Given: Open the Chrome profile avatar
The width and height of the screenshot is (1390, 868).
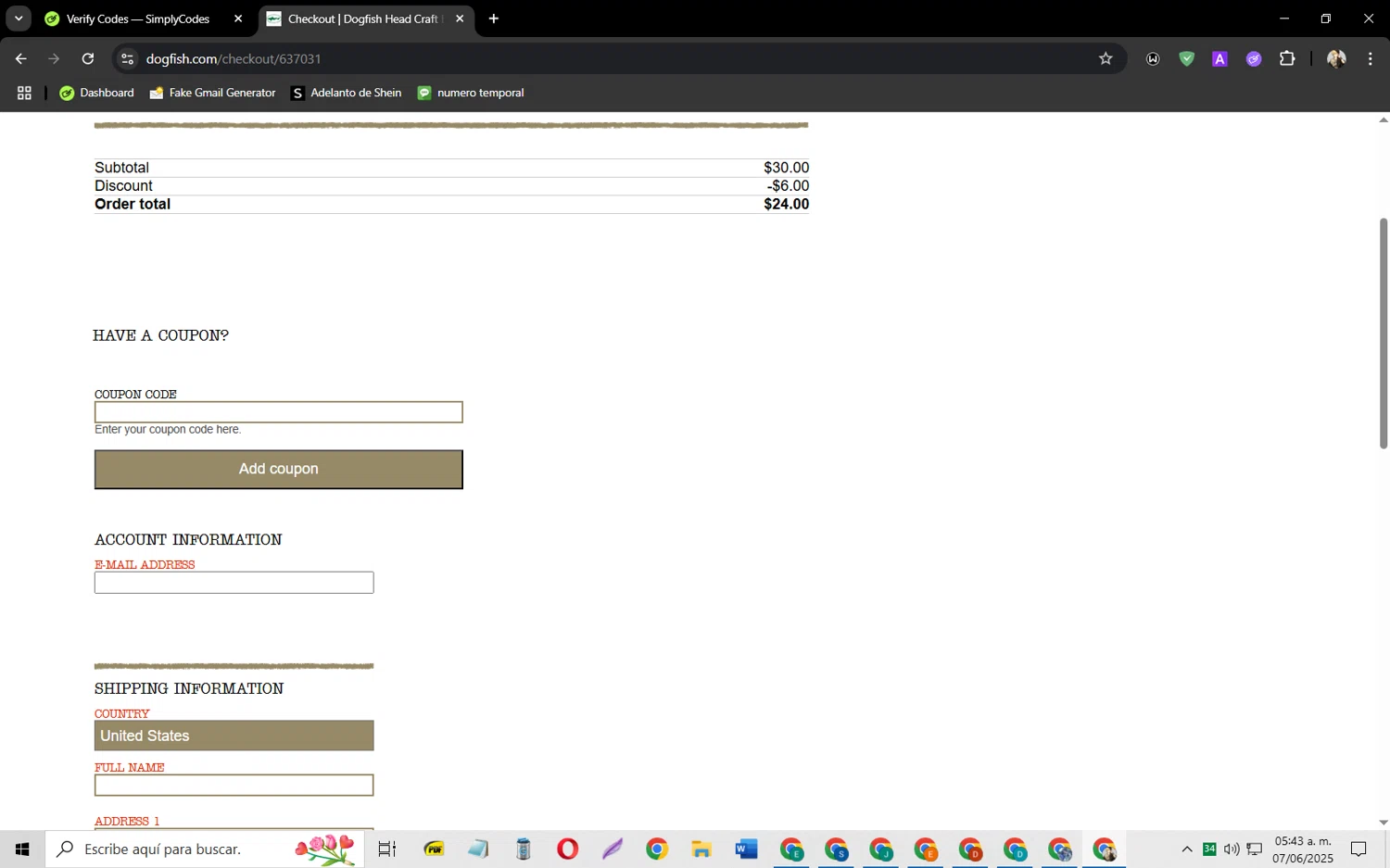Looking at the screenshot, I should pos(1336,58).
